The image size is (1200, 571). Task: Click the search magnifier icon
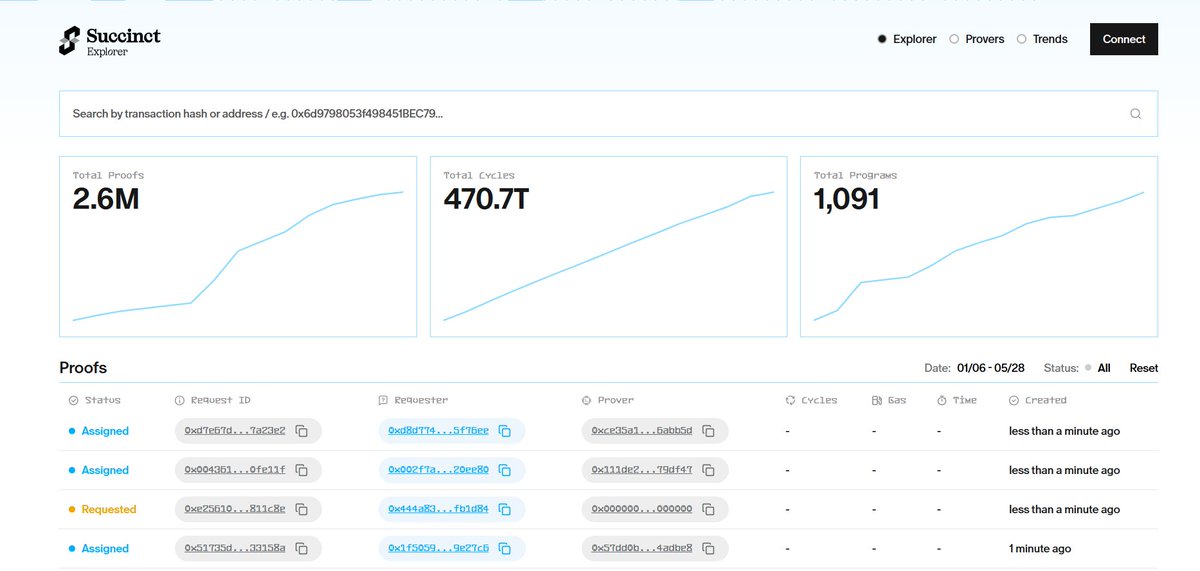point(1135,114)
